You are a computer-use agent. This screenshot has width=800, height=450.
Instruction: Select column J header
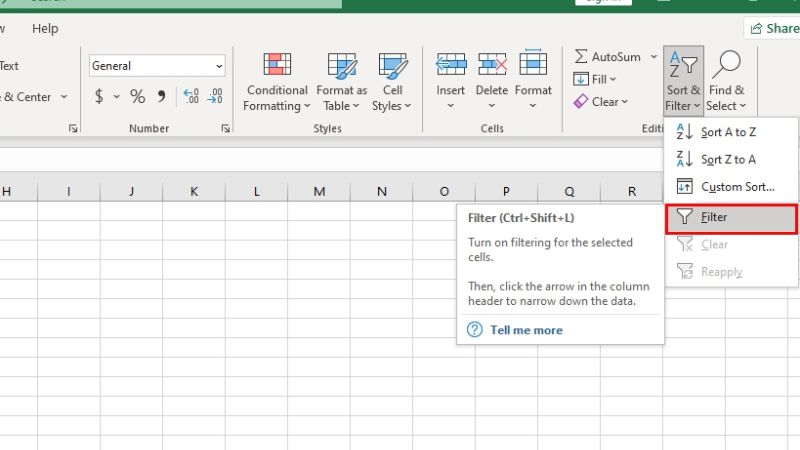click(x=132, y=191)
